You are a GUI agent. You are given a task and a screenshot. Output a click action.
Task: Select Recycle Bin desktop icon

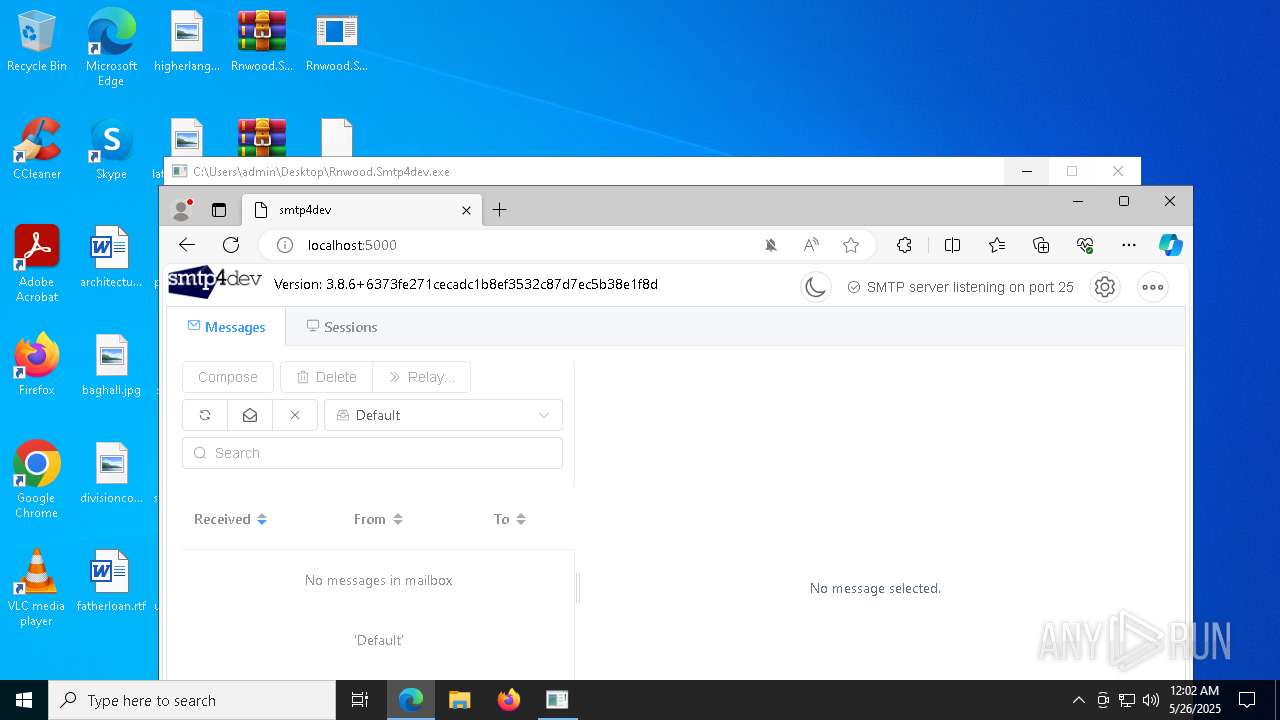coord(37,42)
